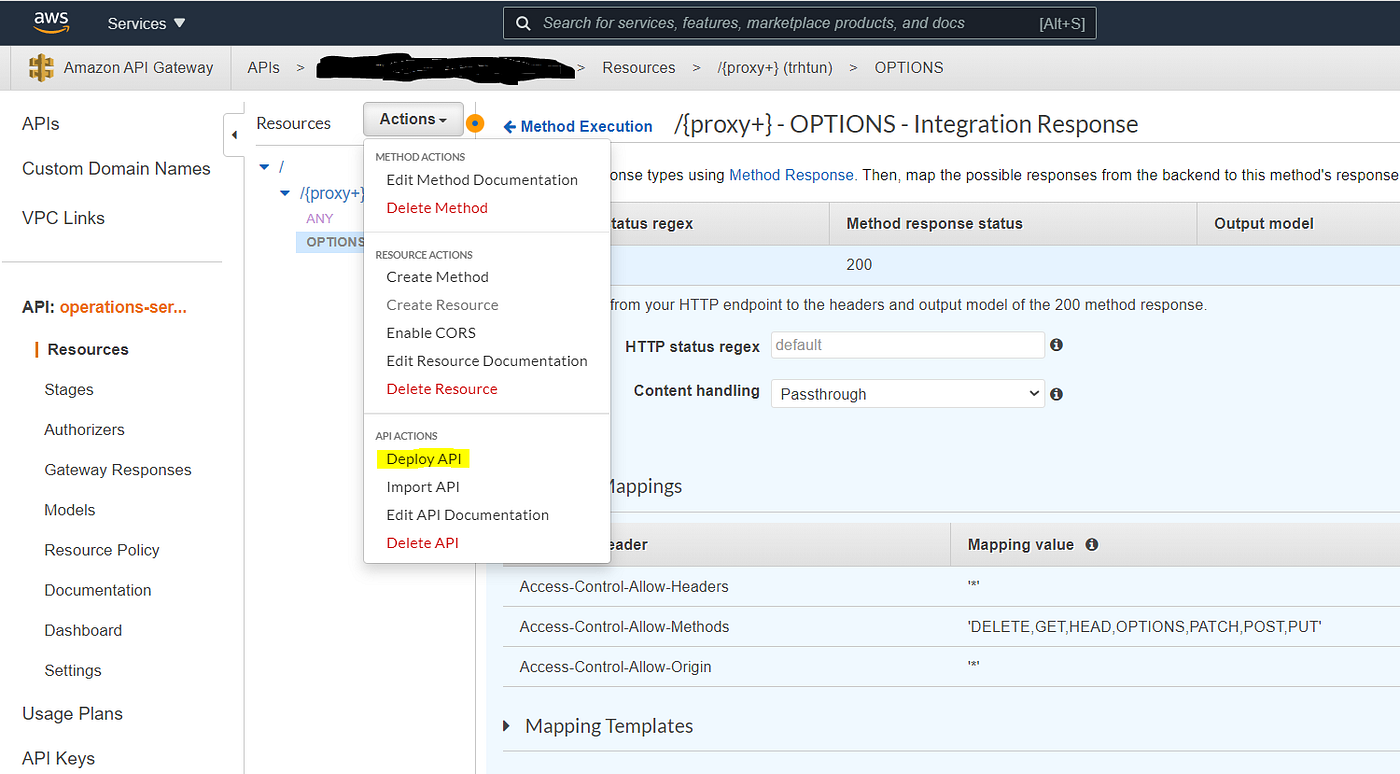Collapse the sidebar with the arrow handle
This screenshot has width=1400, height=774.
(234, 135)
